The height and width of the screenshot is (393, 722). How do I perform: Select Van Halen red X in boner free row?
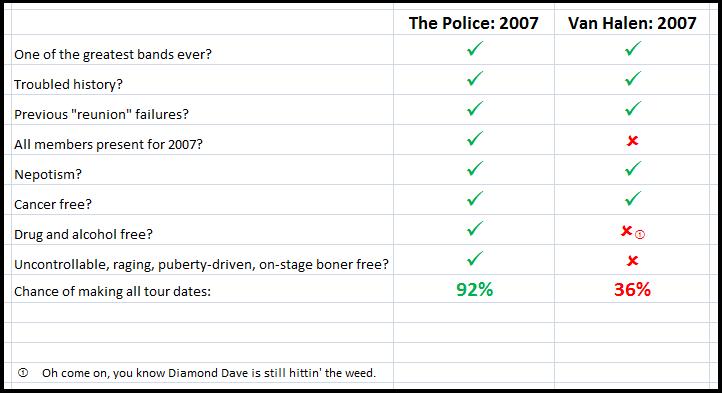632,261
